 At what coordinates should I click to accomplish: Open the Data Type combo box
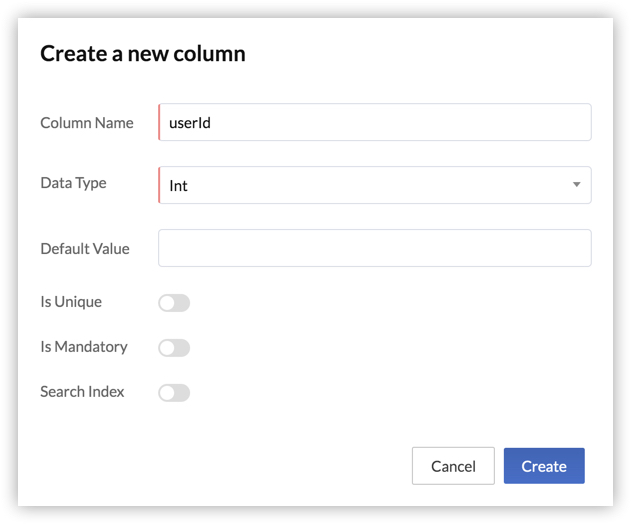pyautogui.click(x=375, y=185)
